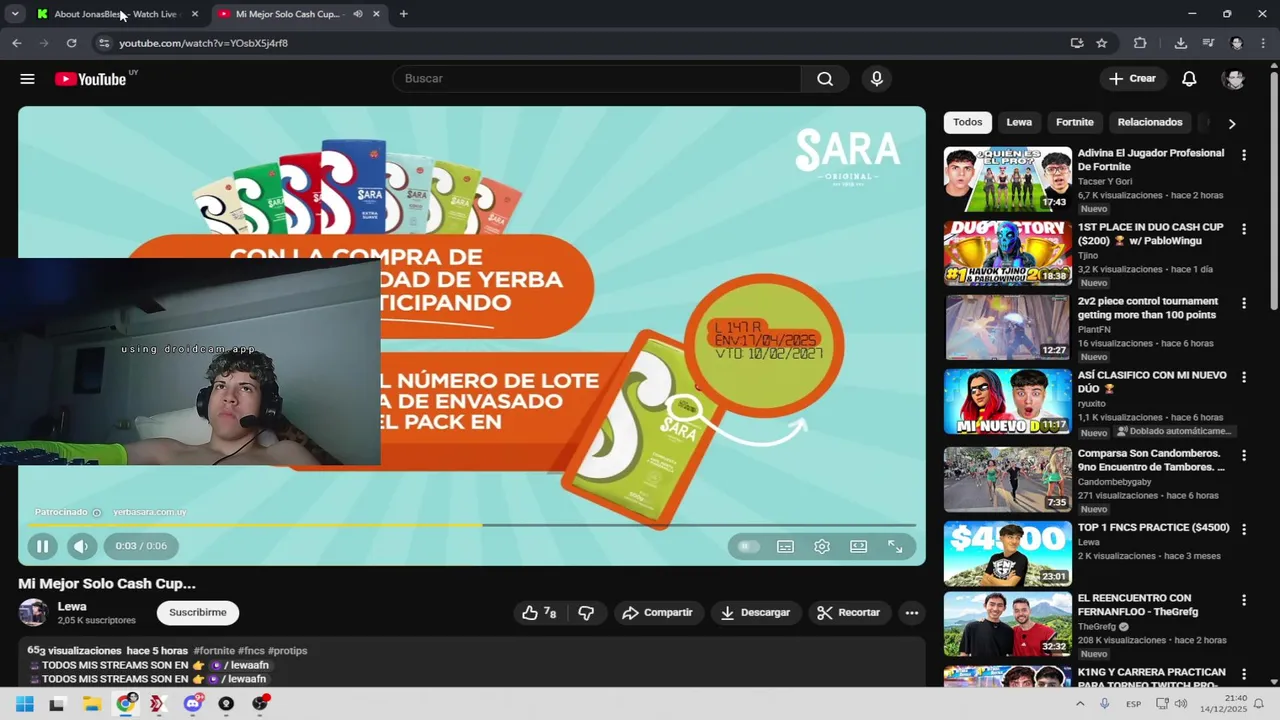Open the Patrocinado info icon
The width and height of the screenshot is (1280, 720).
coord(97,513)
